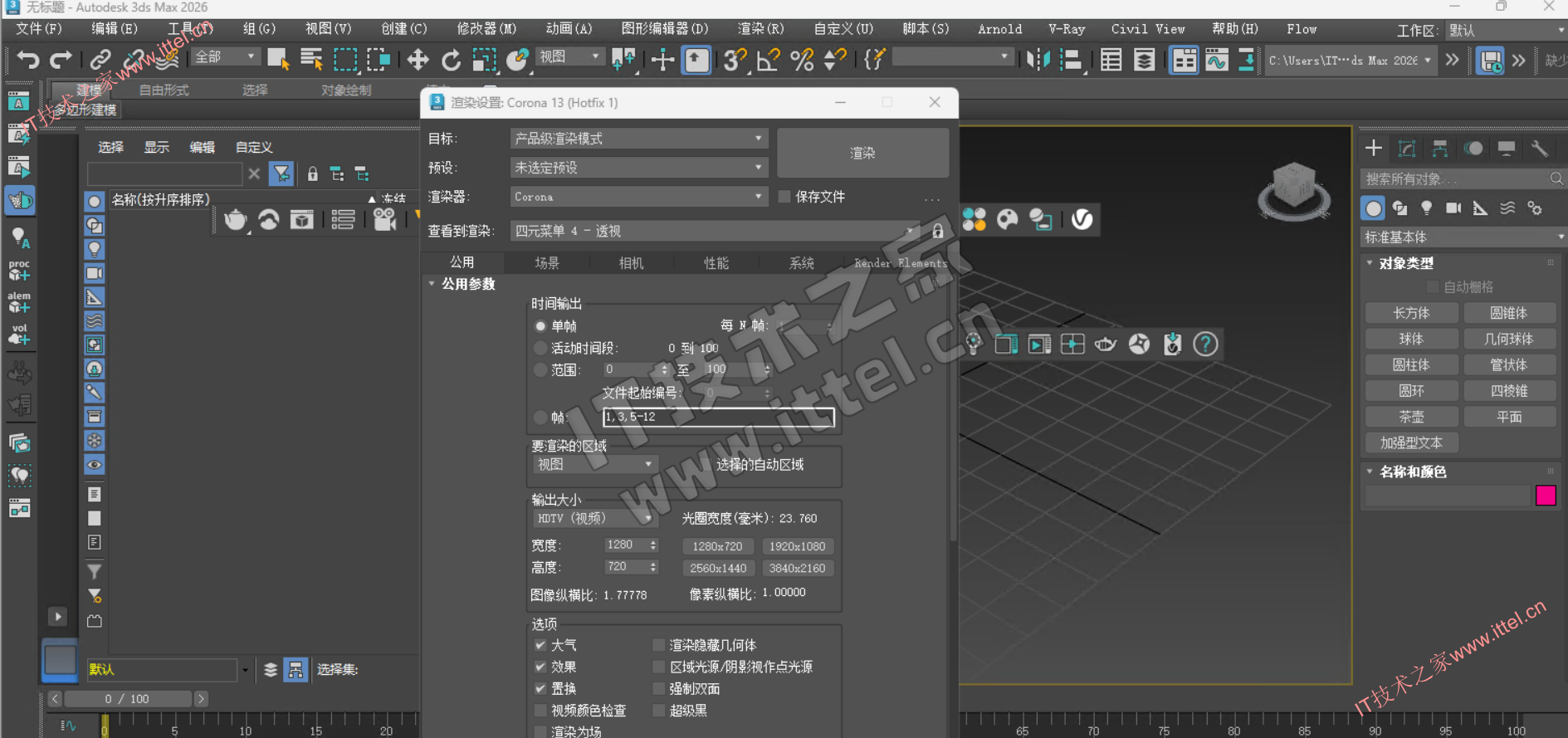The height and width of the screenshot is (738, 1568).
Task: Expand the HDTV (视频) output size dropdown
Action: coord(593,518)
